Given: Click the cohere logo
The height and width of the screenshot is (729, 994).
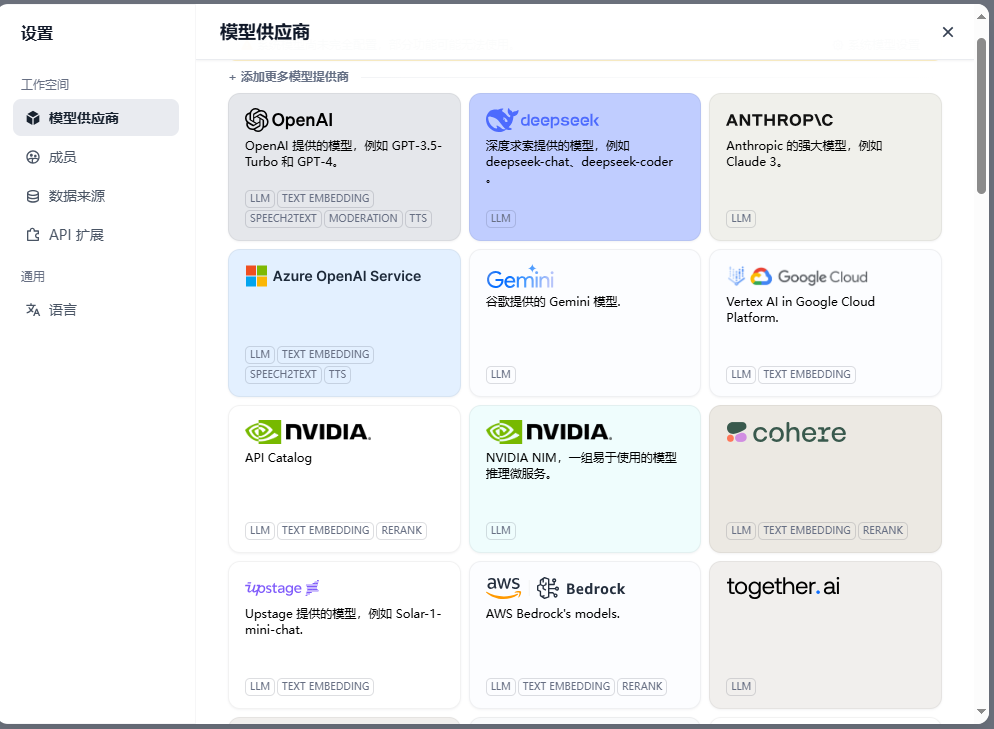Looking at the screenshot, I should 786,432.
